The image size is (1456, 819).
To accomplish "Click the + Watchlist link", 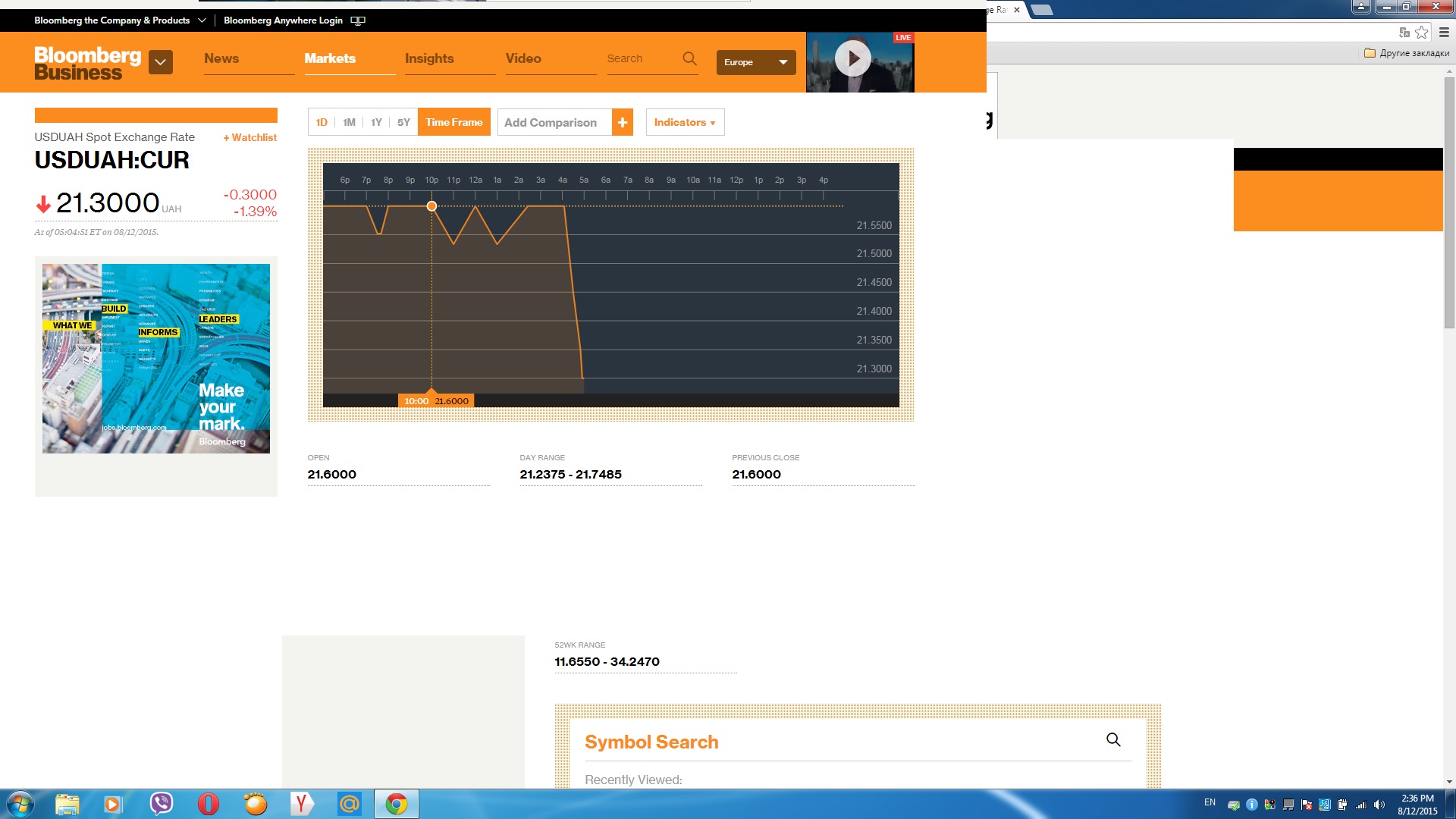I will point(249,137).
